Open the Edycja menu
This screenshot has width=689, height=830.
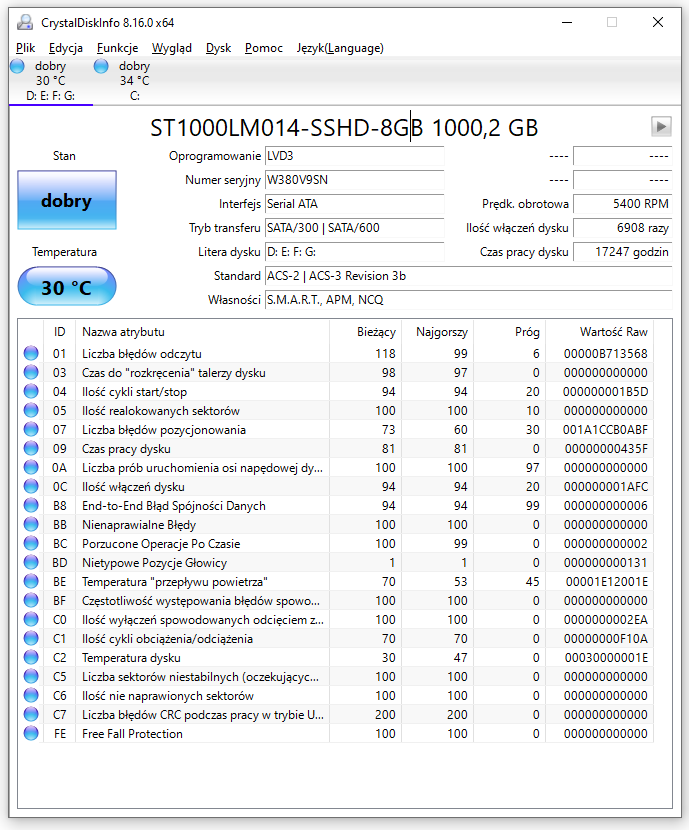point(66,48)
